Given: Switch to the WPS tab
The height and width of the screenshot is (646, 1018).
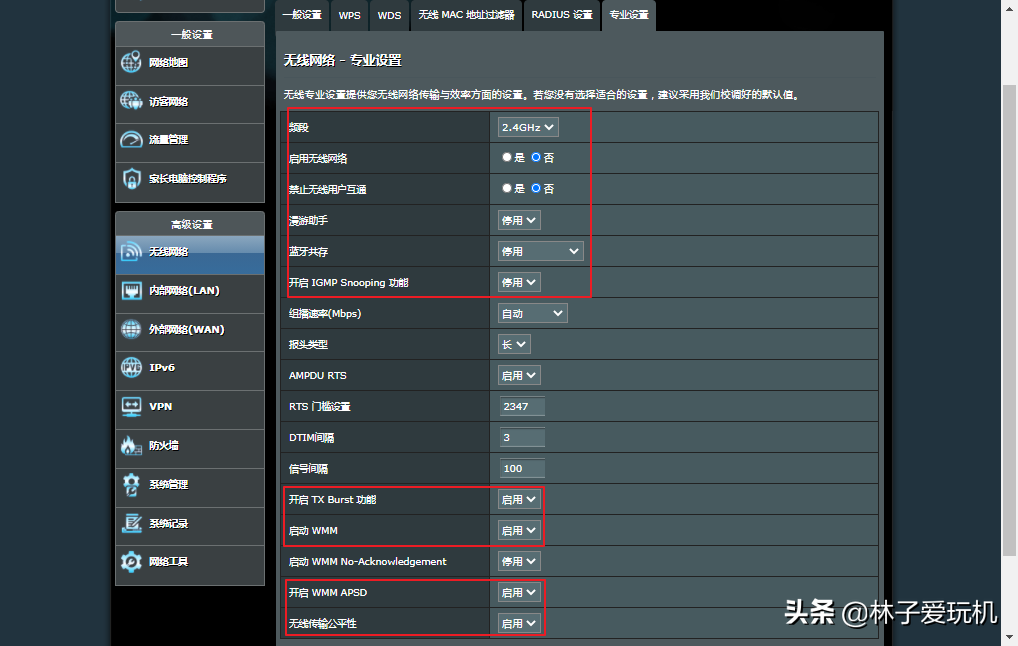Looking at the screenshot, I should (x=349, y=15).
